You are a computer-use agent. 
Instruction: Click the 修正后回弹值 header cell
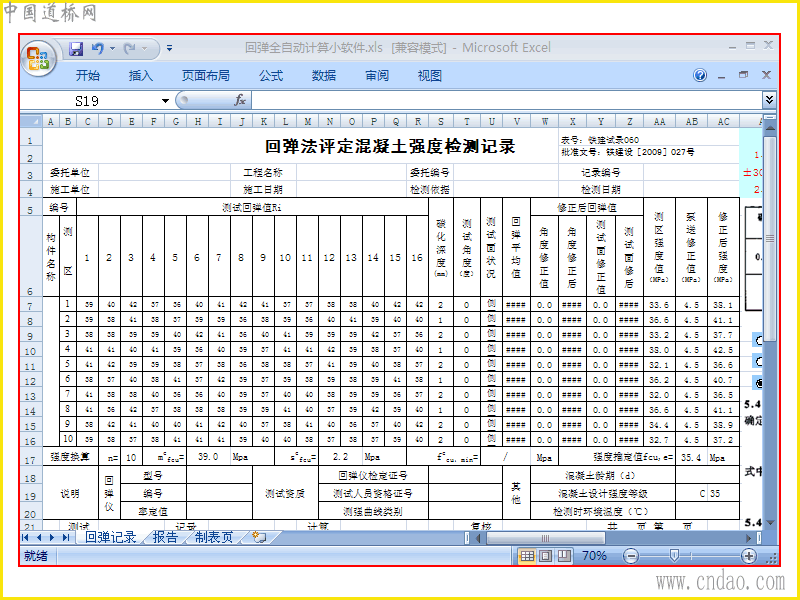pos(587,207)
